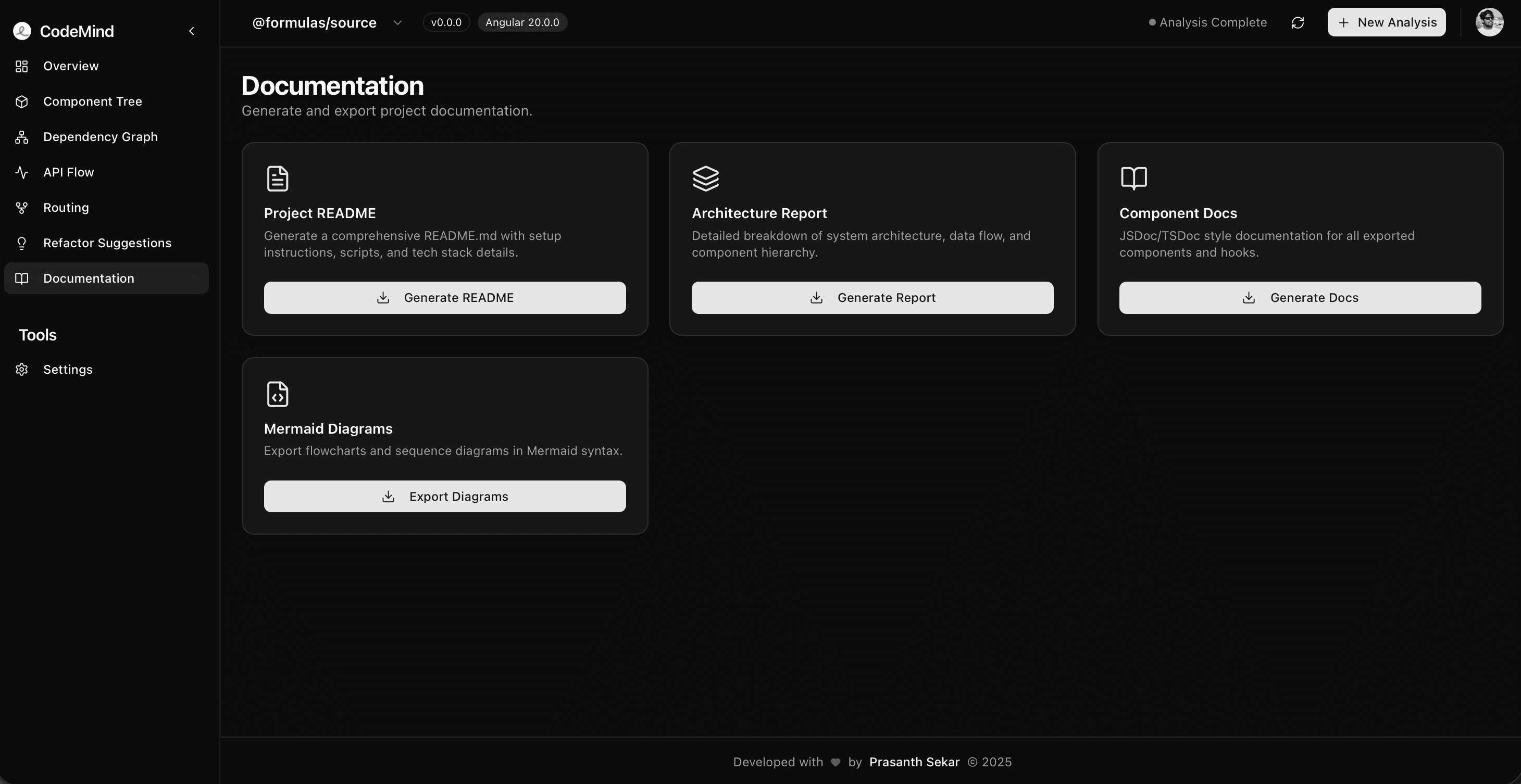Screen dimensions: 1521x784
Task: Click the Component Docs book icon
Action: [1133, 178]
